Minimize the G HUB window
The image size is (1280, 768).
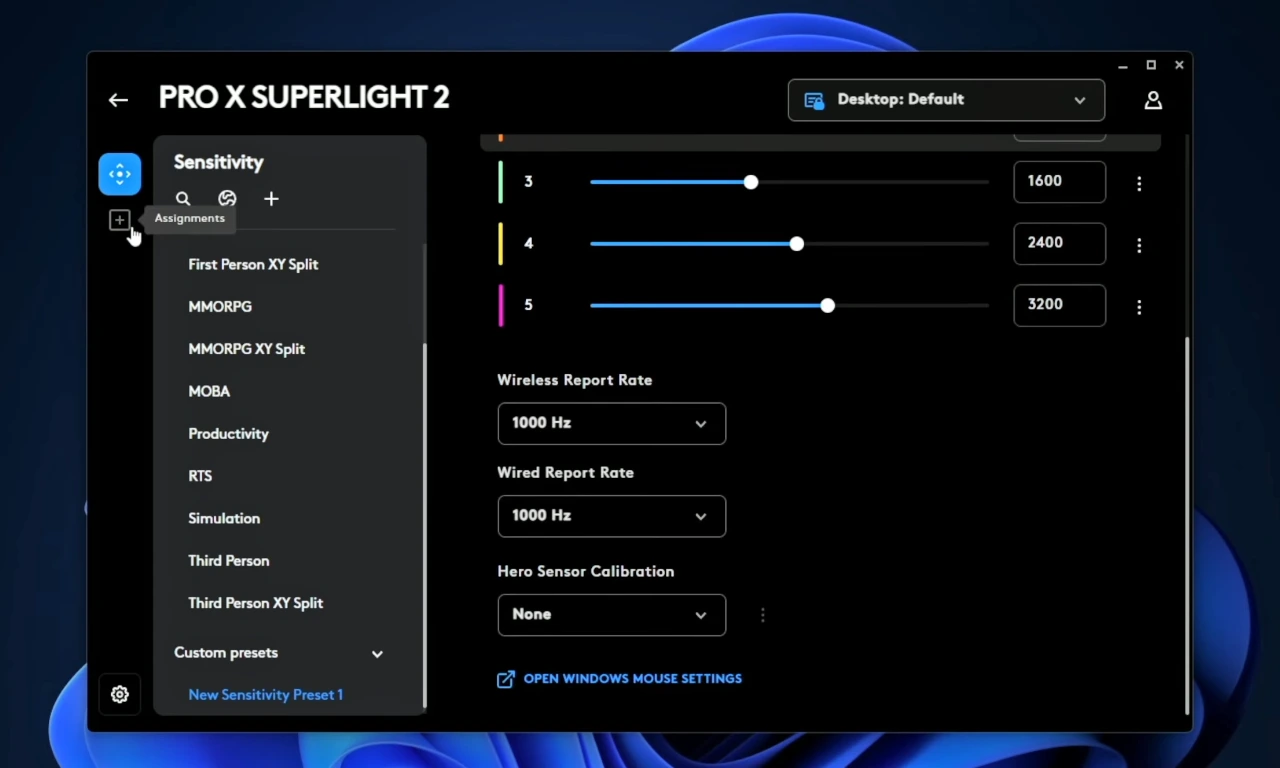point(1123,65)
